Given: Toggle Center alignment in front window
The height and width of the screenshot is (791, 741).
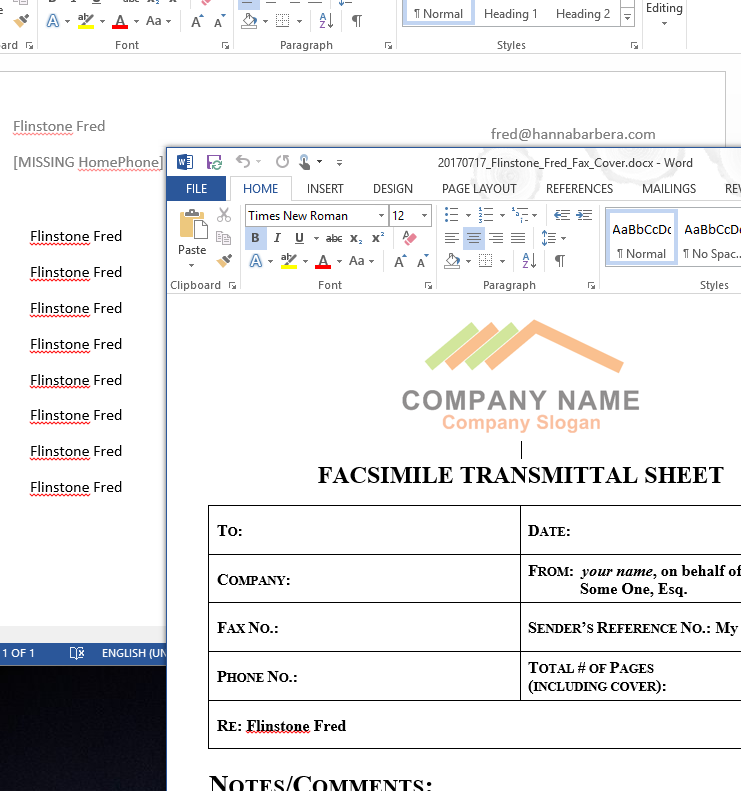Looking at the screenshot, I should pos(474,238).
